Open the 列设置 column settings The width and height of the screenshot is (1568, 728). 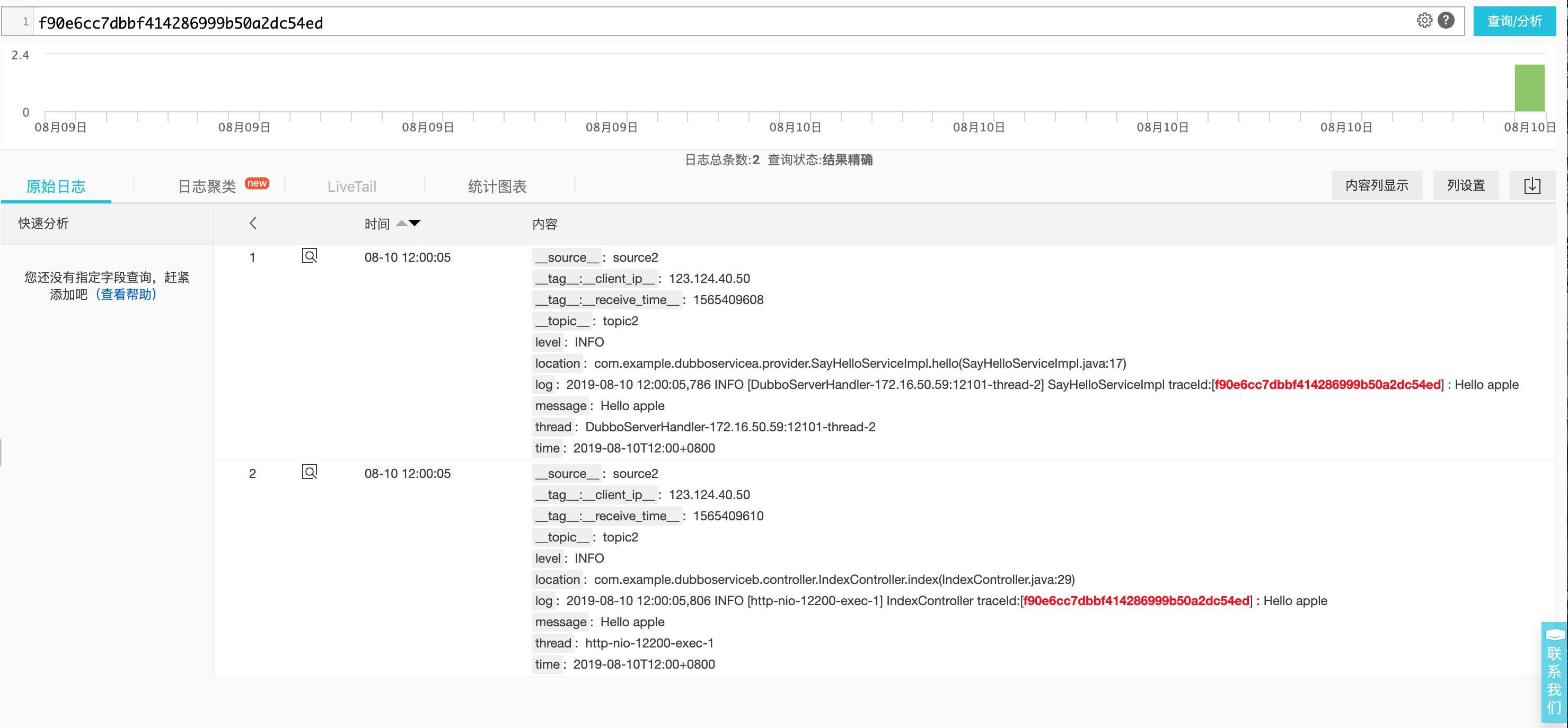(1465, 185)
